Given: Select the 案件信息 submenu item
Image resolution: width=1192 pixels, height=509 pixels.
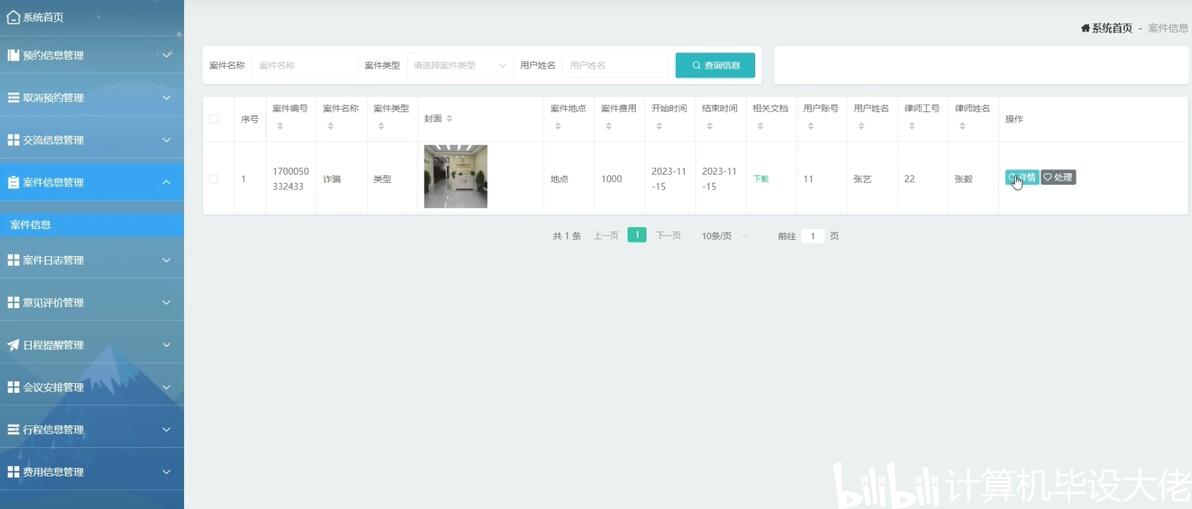Looking at the screenshot, I should tap(92, 225).
